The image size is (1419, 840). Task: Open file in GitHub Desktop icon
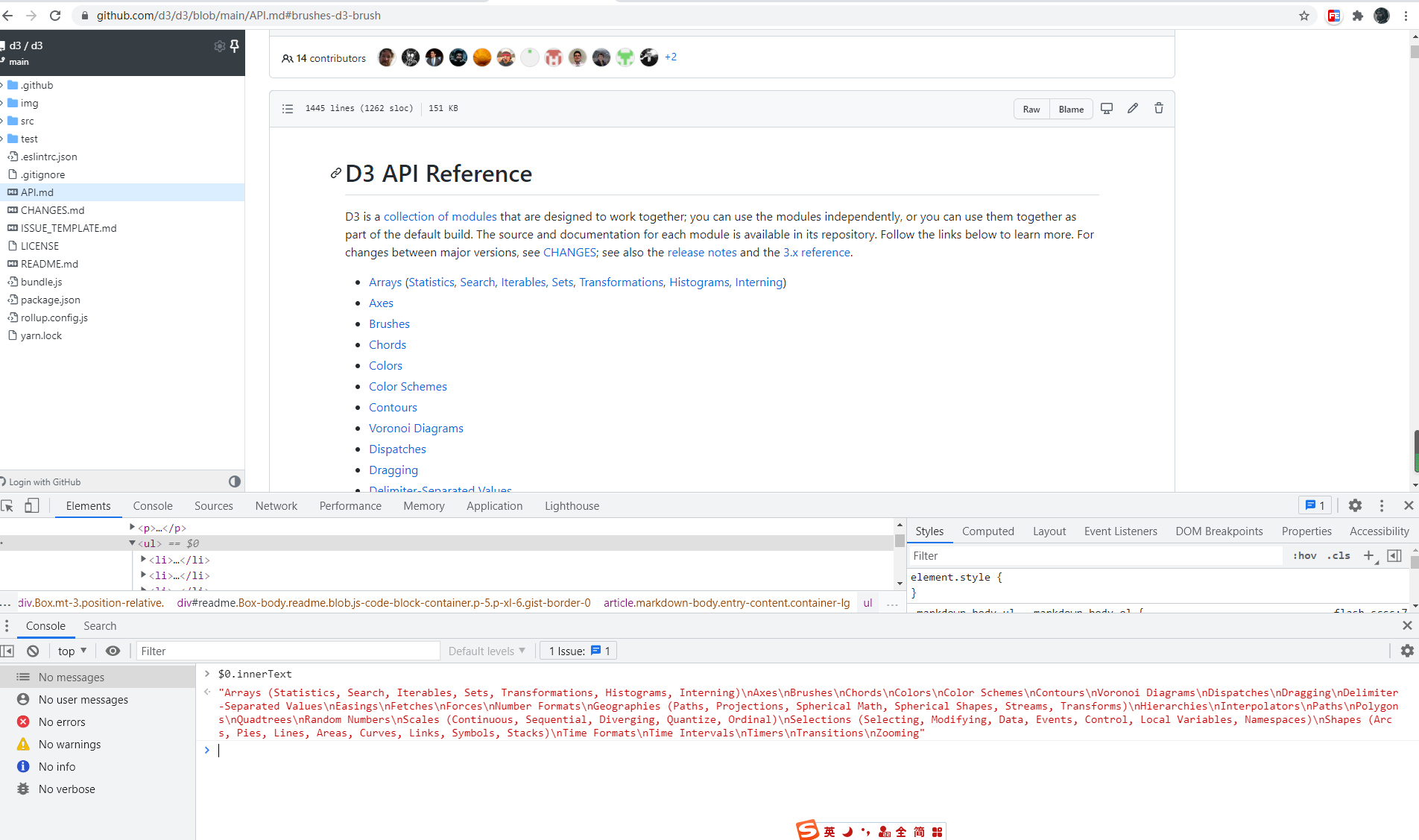[1107, 109]
